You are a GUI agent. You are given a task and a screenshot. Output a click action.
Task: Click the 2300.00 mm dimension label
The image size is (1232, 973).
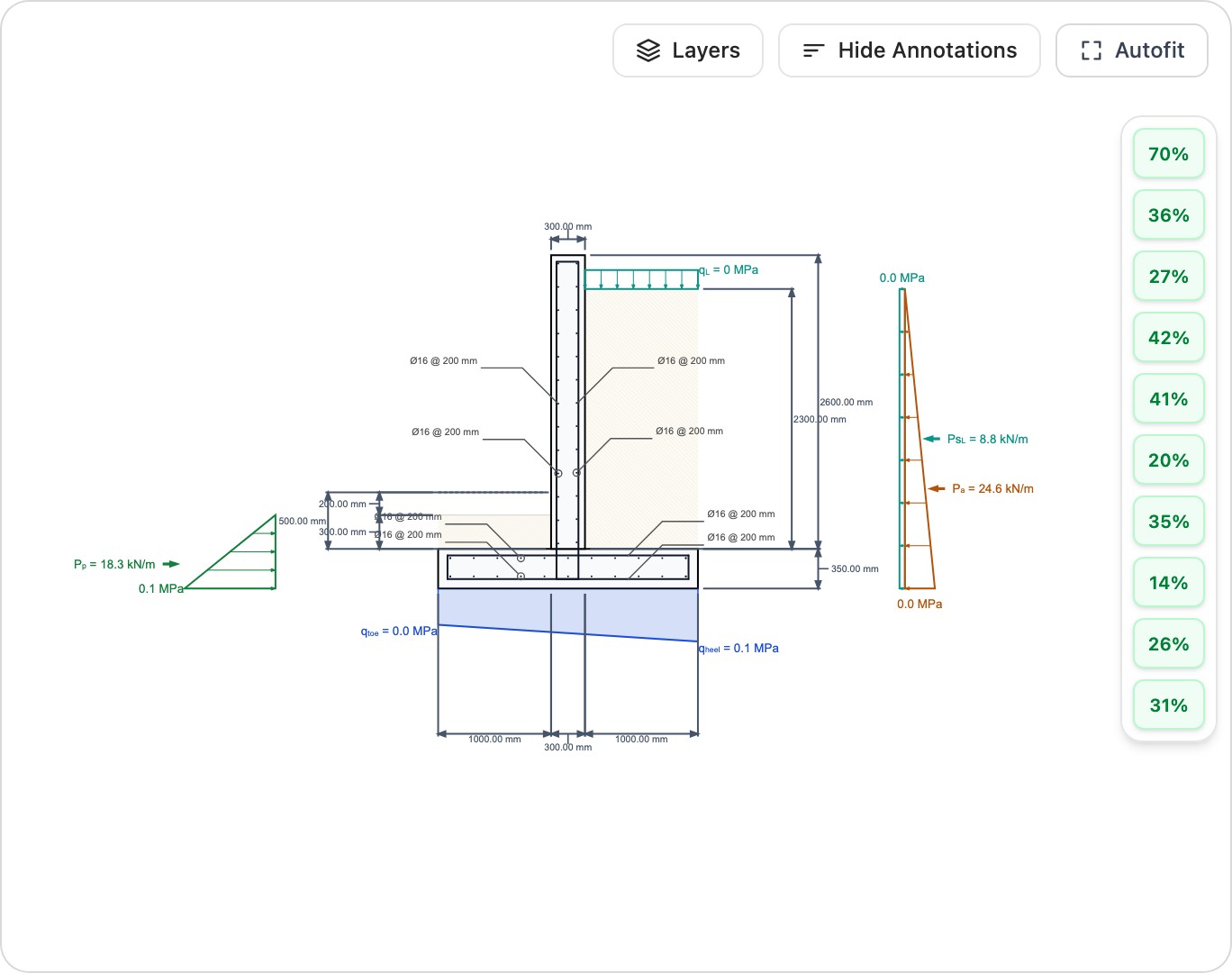coord(820,420)
